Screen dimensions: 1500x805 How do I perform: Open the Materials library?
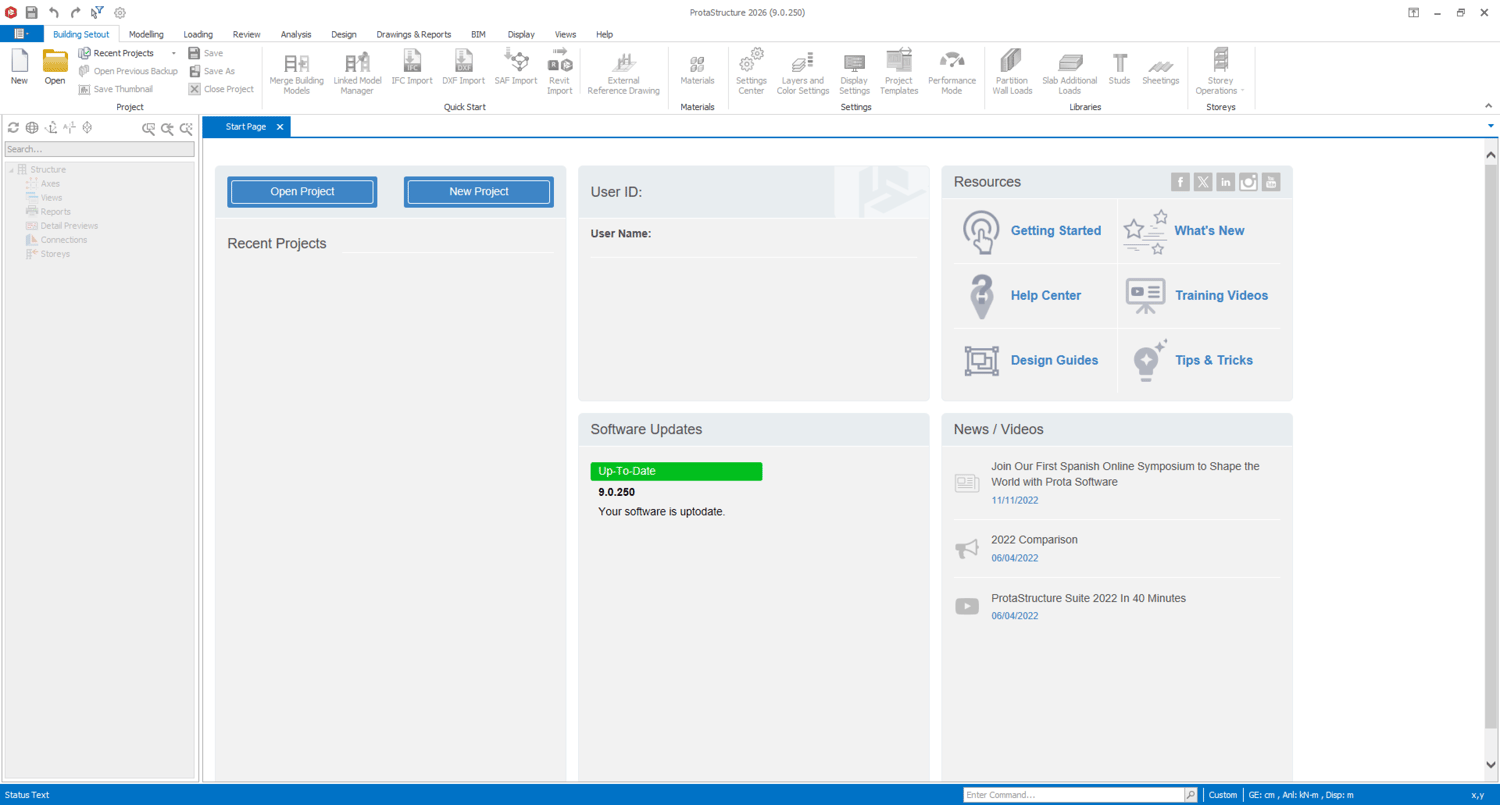697,68
